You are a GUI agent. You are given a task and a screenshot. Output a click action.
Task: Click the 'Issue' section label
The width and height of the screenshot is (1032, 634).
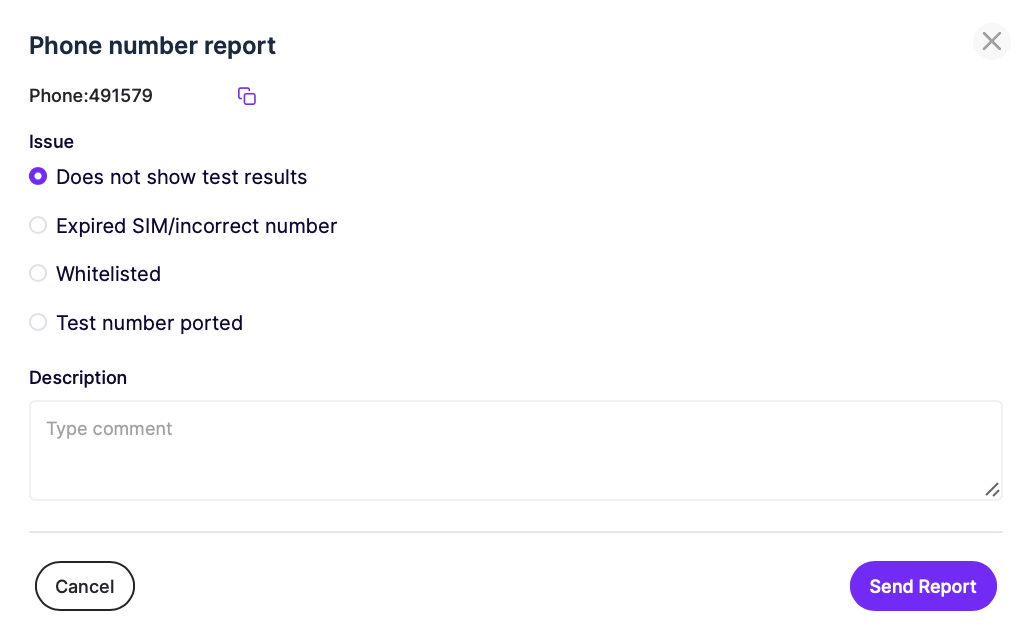point(51,142)
